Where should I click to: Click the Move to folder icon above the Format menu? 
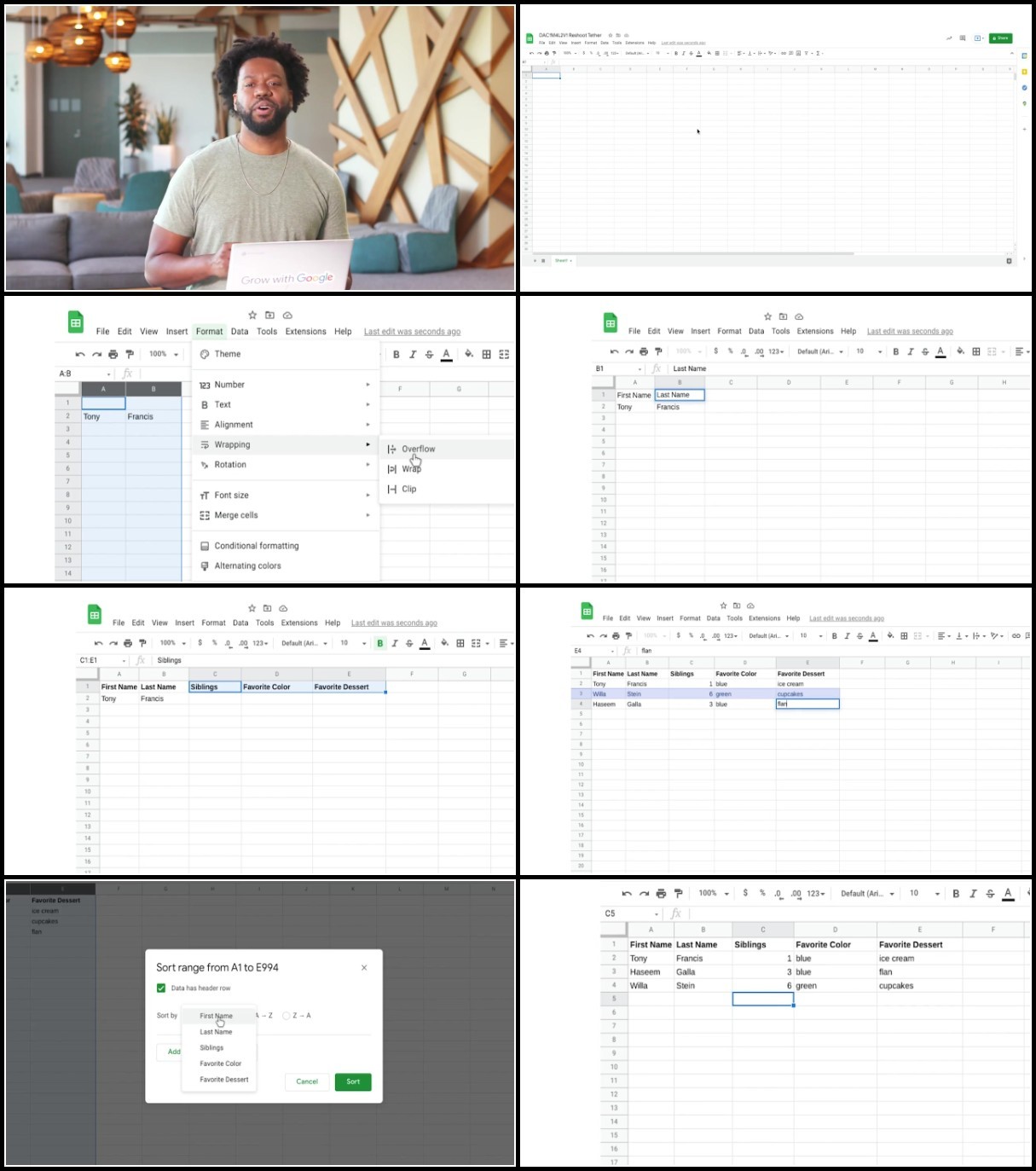[269, 315]
